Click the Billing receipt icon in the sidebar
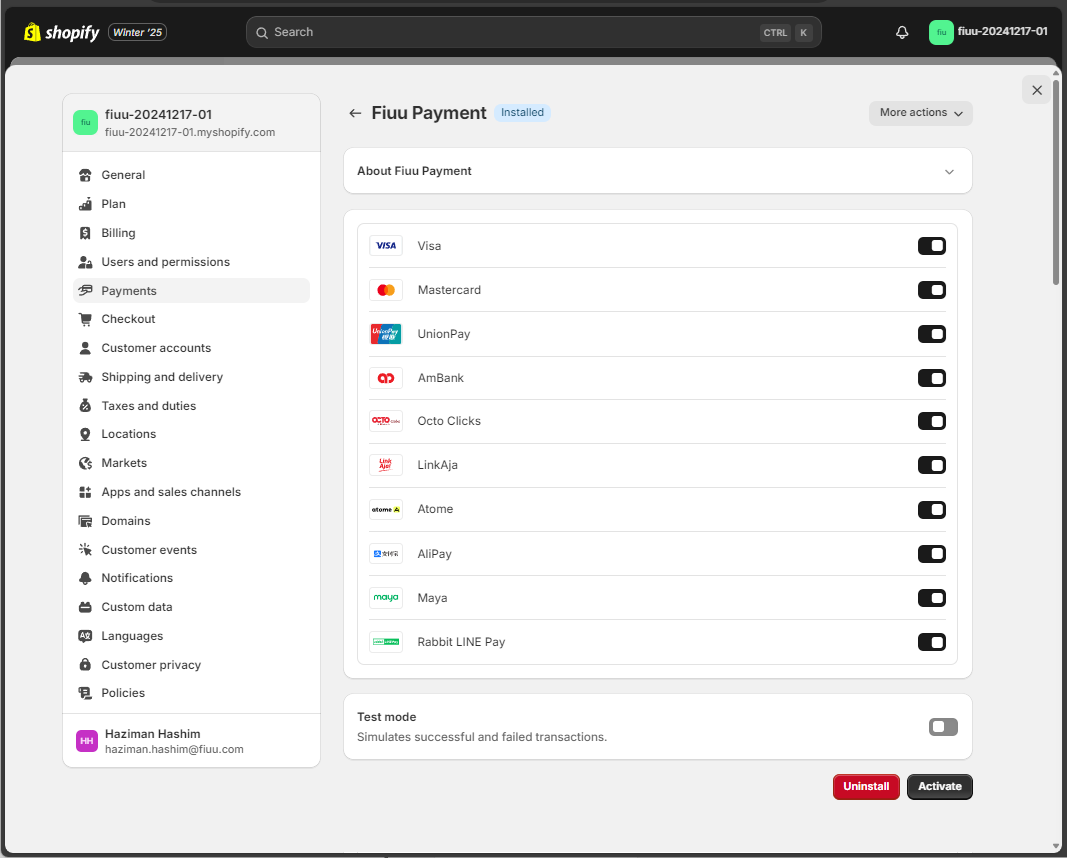Image resolution: width=1067 pixels, height=858 pixels. [x=85, y=233]
